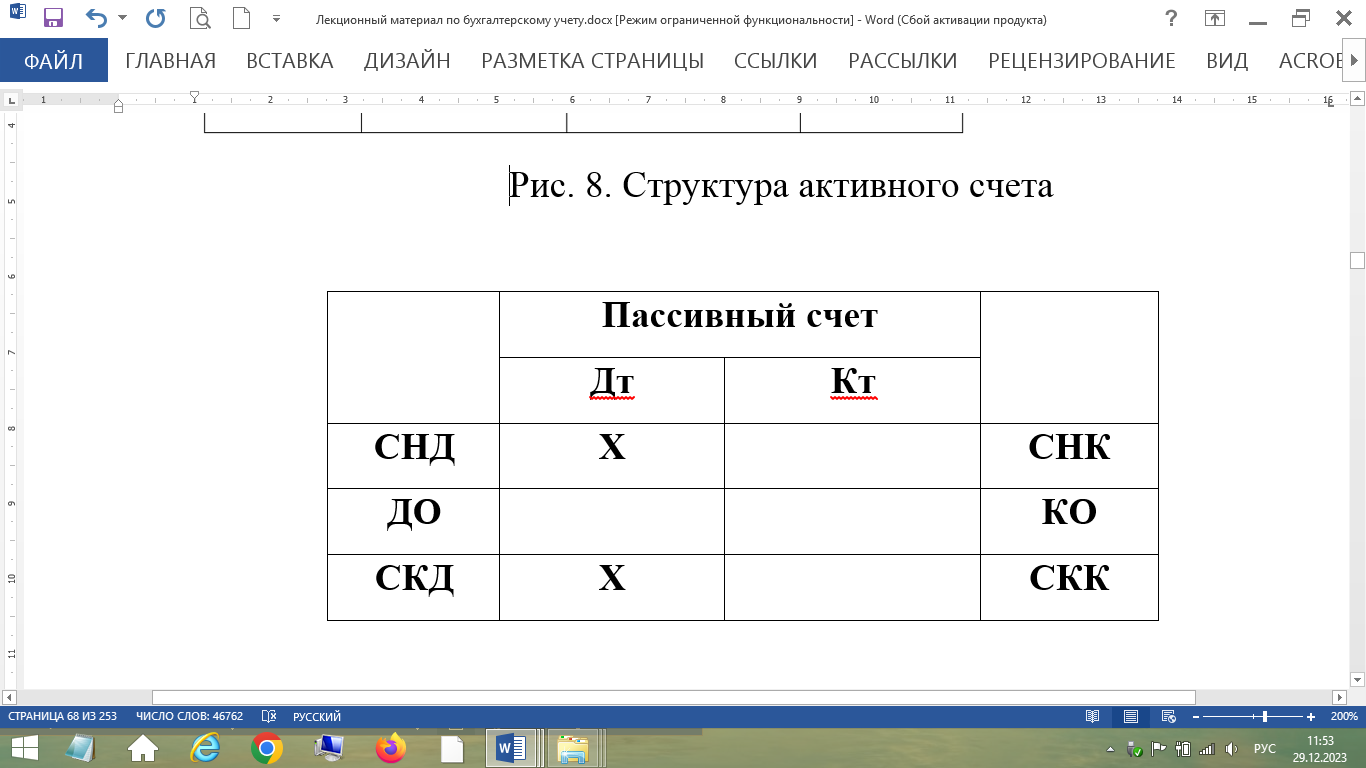Save the document with the floppy disk icon
Image resolution: width=1366 pixels, height=768 pixels.
53,18
